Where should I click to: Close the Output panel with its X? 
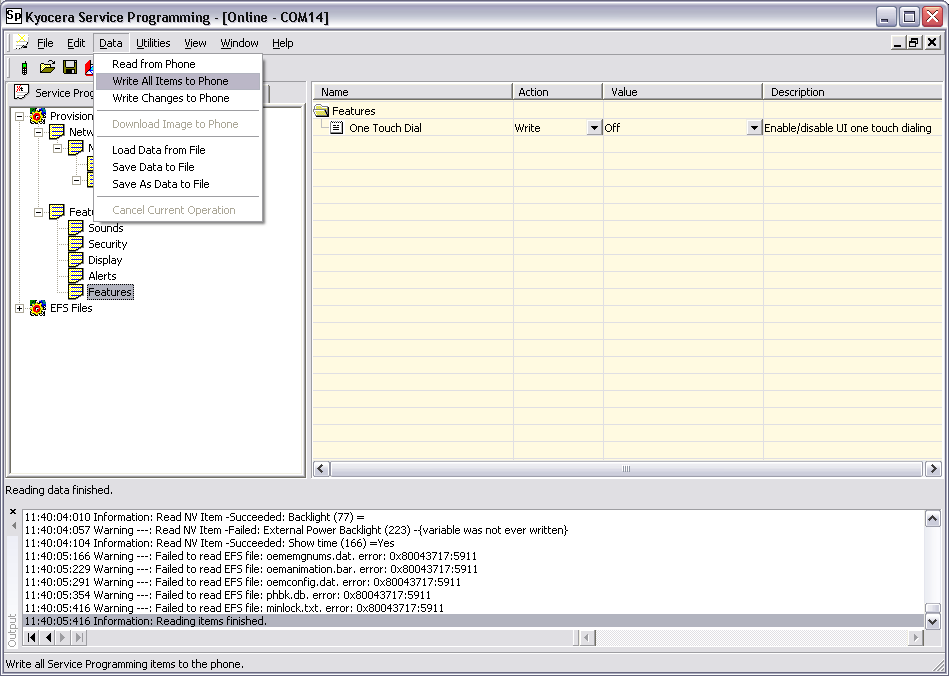pyautogui.click(x=13, y=512)
